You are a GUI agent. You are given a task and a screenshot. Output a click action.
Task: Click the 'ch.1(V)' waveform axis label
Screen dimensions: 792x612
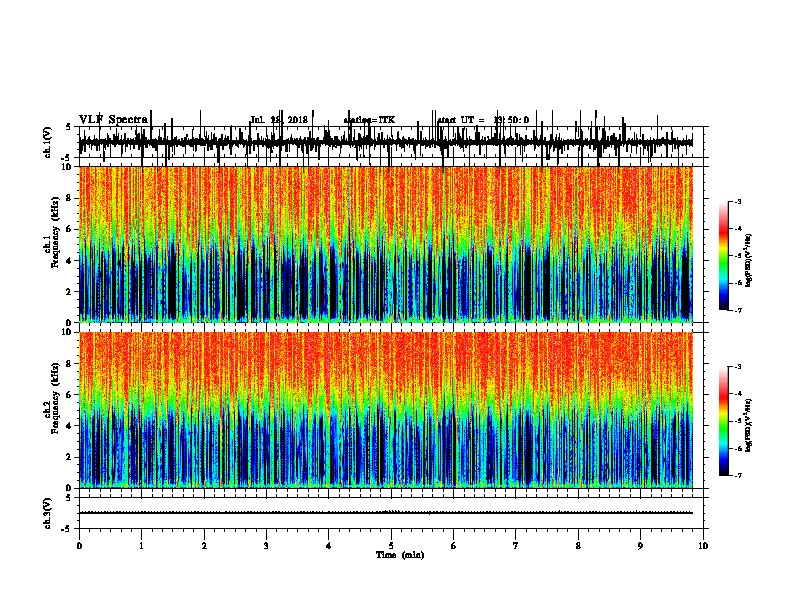pos(48,142)
